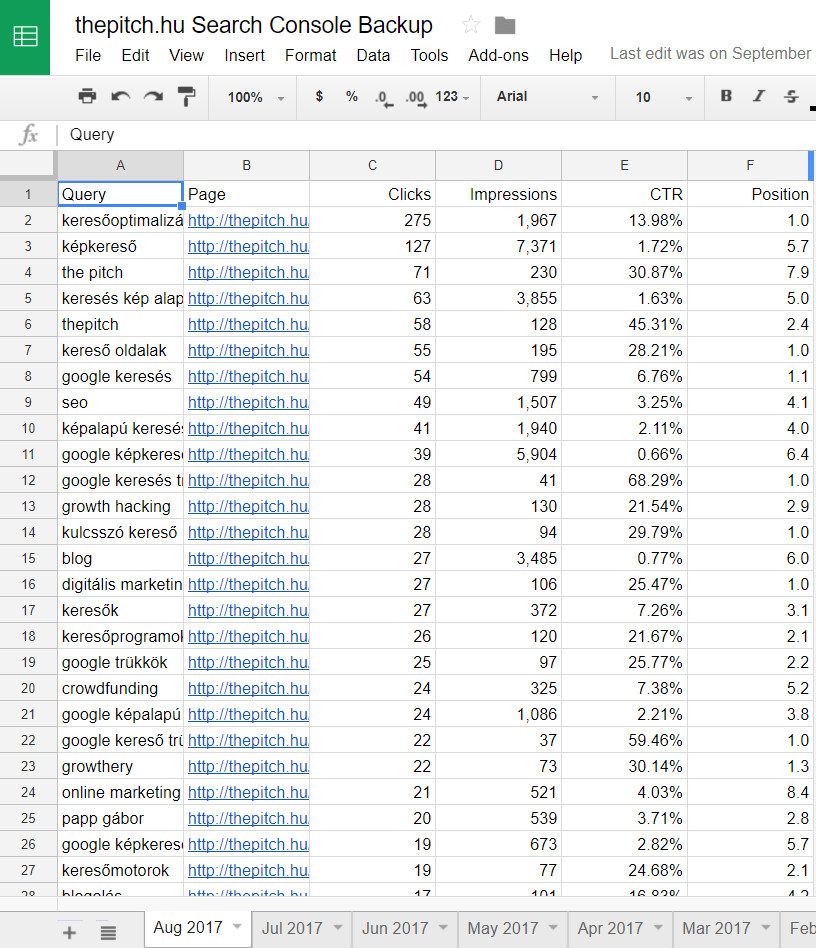The height and width of the screenshot is (948, 816).
Task: Select column A header
Action: pos(120,166)
